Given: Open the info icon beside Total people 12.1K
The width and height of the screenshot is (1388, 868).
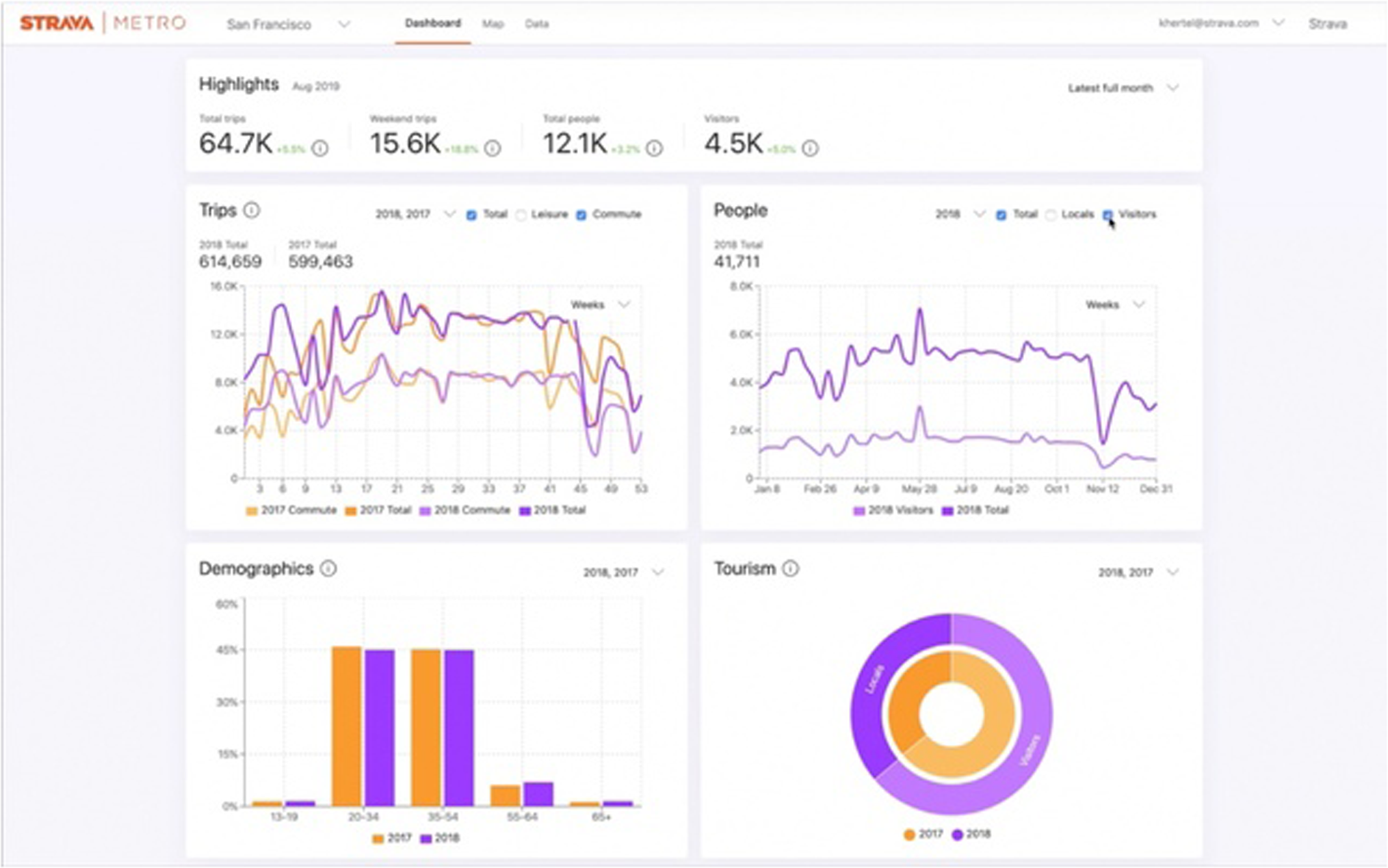Looking at the screenshot, I should pyautogui.click(x=655, y=148).
